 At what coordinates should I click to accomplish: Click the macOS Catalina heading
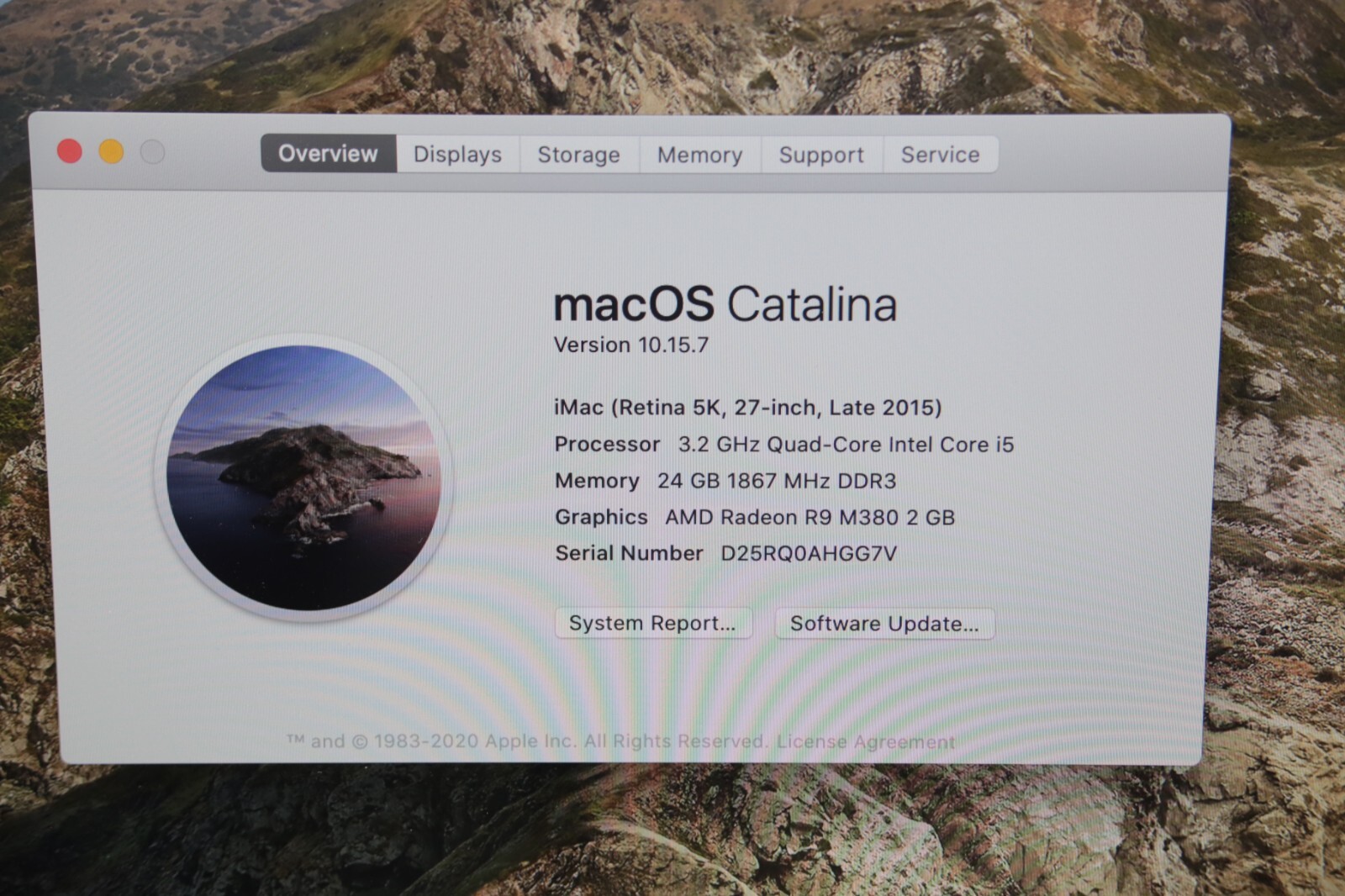tap(725, 304)
